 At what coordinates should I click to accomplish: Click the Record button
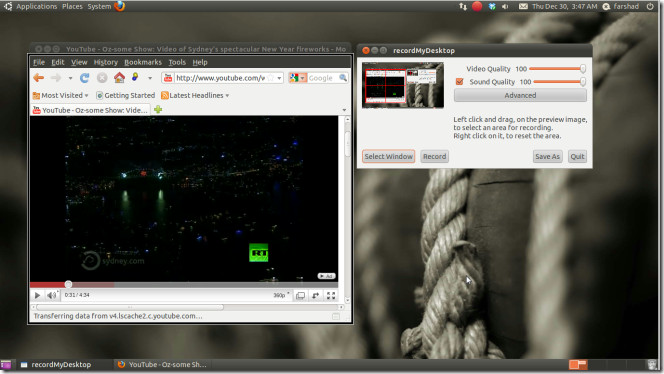pyautogui.click(x=434, y=156)
